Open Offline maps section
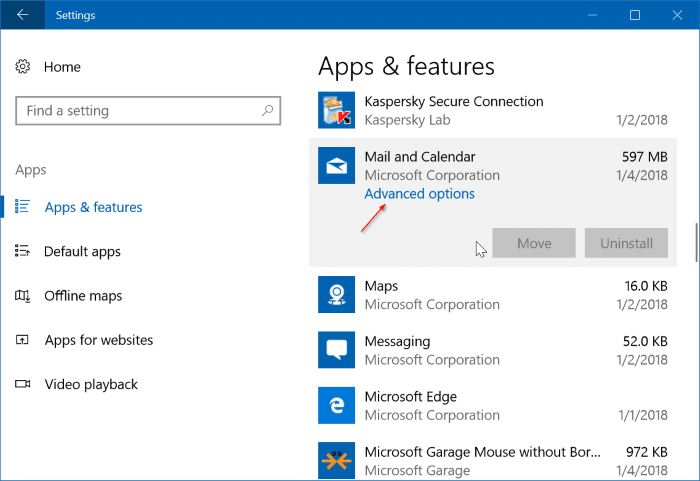This screenshot has width=700, height=481. point(83,296)
